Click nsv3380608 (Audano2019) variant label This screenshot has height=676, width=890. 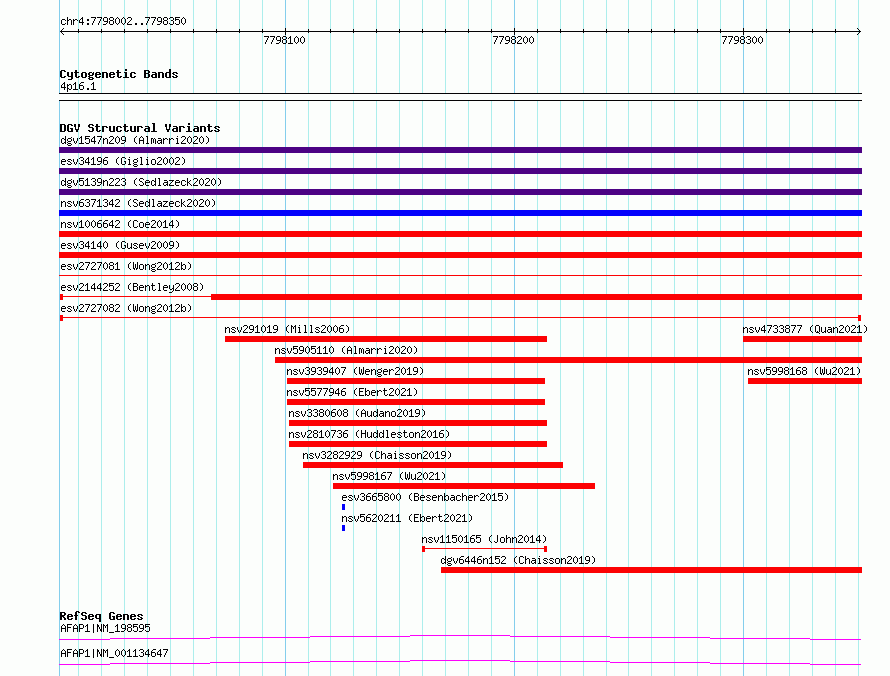tap(357, 413)
